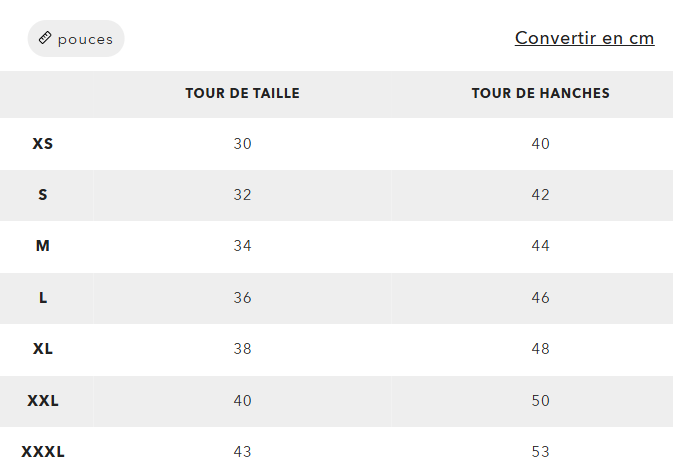Select the XXL size row label
673x475 pixels.
click(43, 401)
